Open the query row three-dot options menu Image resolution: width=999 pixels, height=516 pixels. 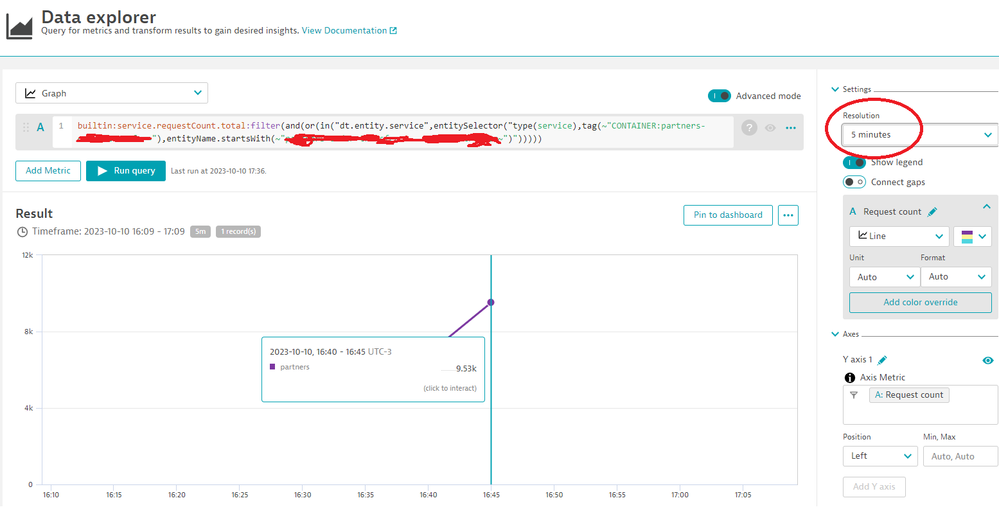tap(790, 128)
